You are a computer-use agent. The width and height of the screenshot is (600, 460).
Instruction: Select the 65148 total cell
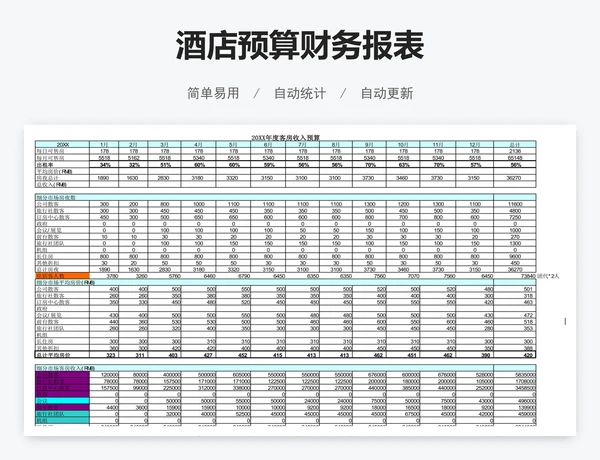(515, 158)
